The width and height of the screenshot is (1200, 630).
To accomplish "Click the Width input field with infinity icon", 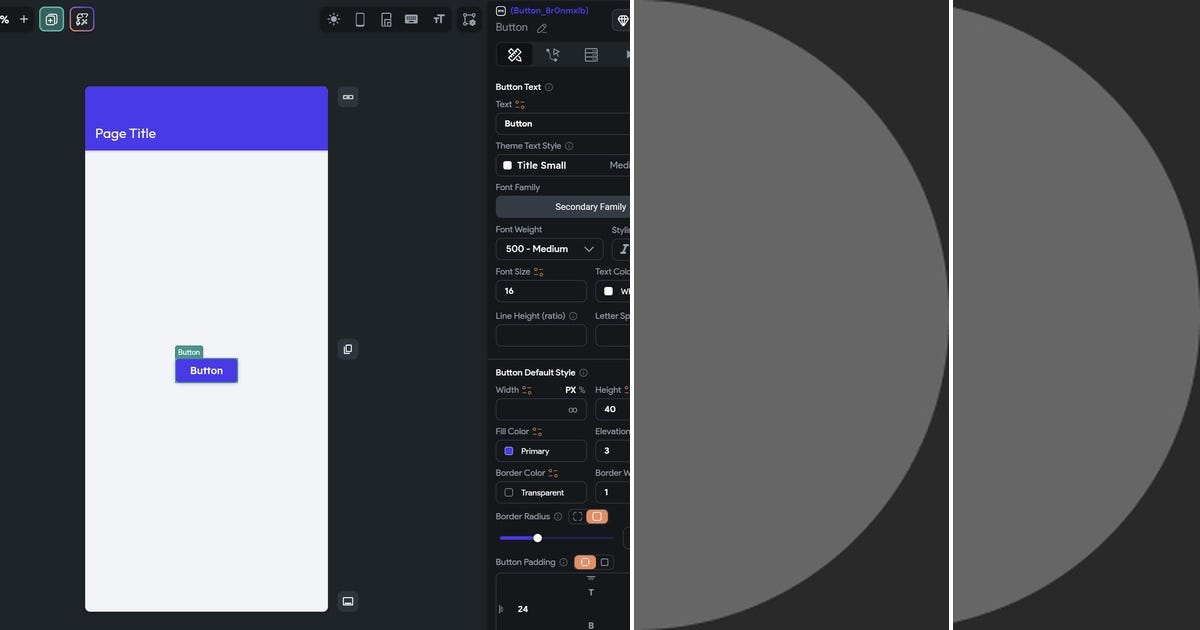I will [x=541, y=409].
